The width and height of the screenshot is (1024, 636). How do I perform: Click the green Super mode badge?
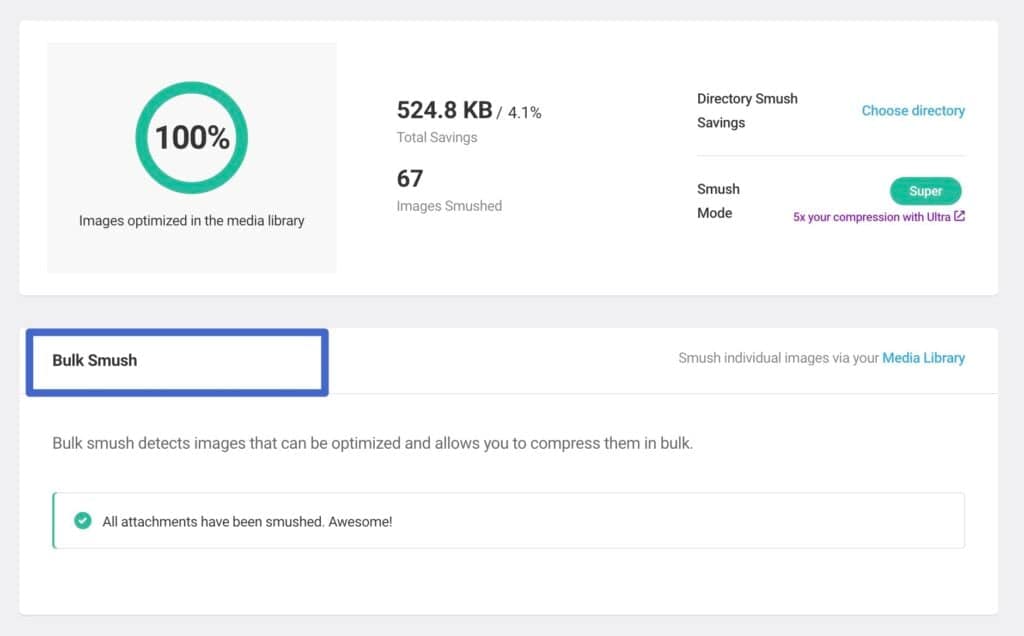[925, 191]
